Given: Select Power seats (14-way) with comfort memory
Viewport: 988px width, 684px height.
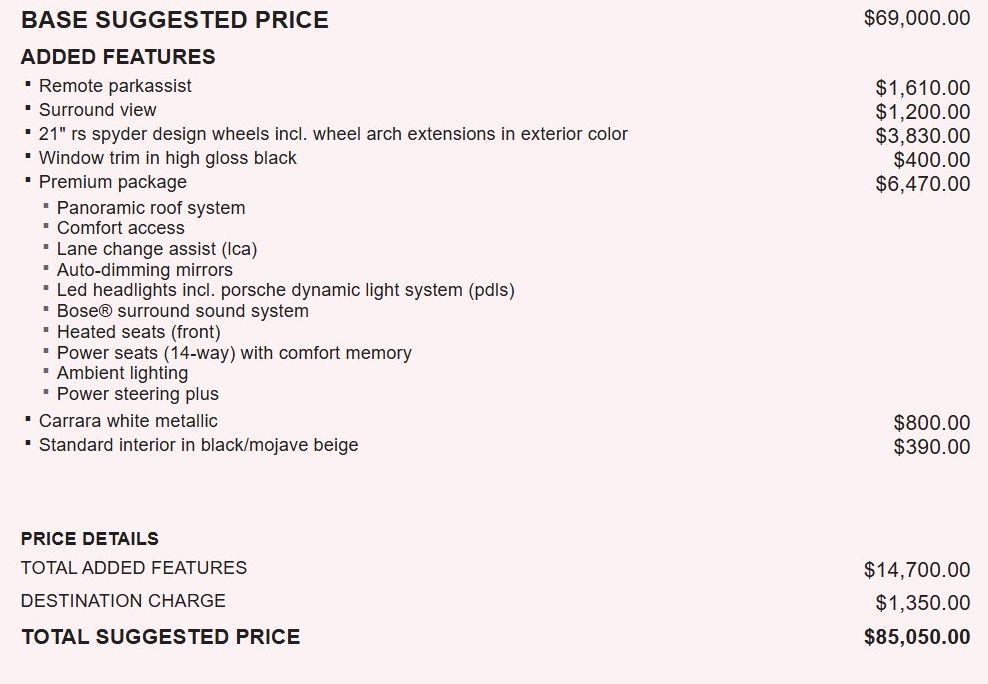Looking at the screenshot, I should 234,353.
